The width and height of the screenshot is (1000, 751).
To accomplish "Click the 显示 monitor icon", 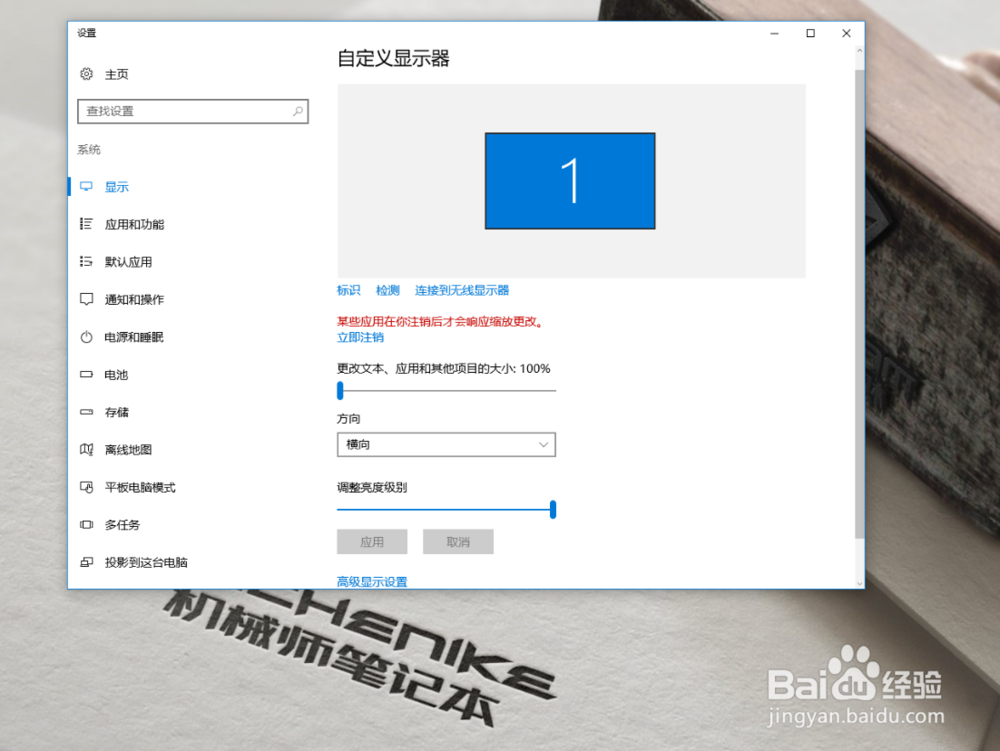I will point(86,187).
